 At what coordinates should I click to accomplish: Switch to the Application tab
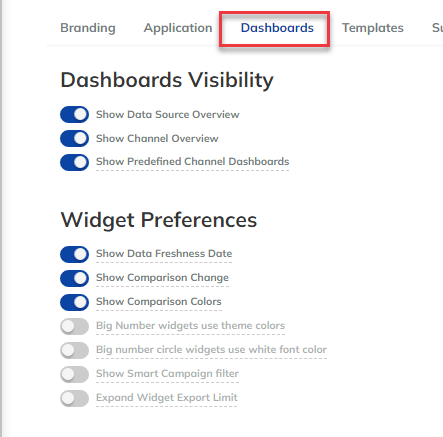tap(178, 28)
